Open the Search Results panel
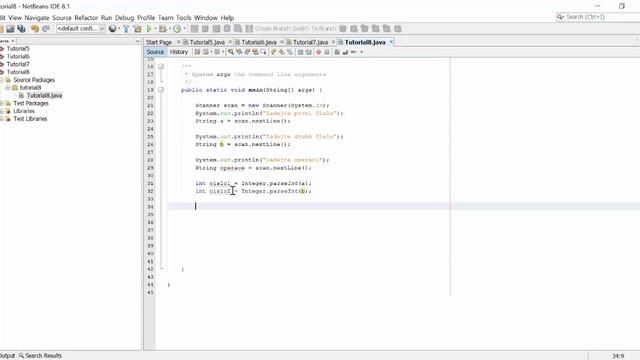The height and width of the screenshot is (360, 640). coord(40,356)
